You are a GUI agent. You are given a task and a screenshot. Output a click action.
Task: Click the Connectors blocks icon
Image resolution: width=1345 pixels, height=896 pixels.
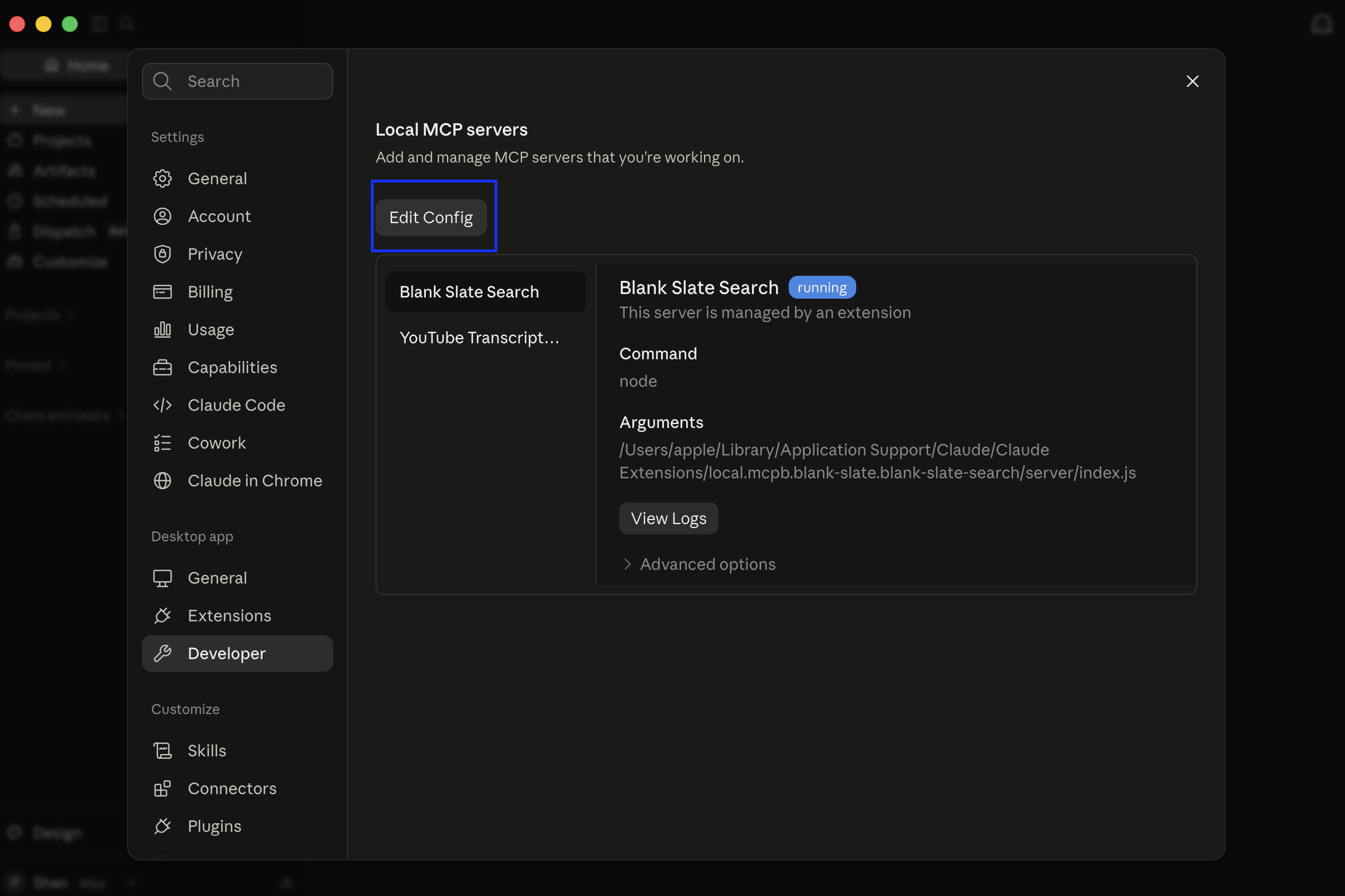163,788
